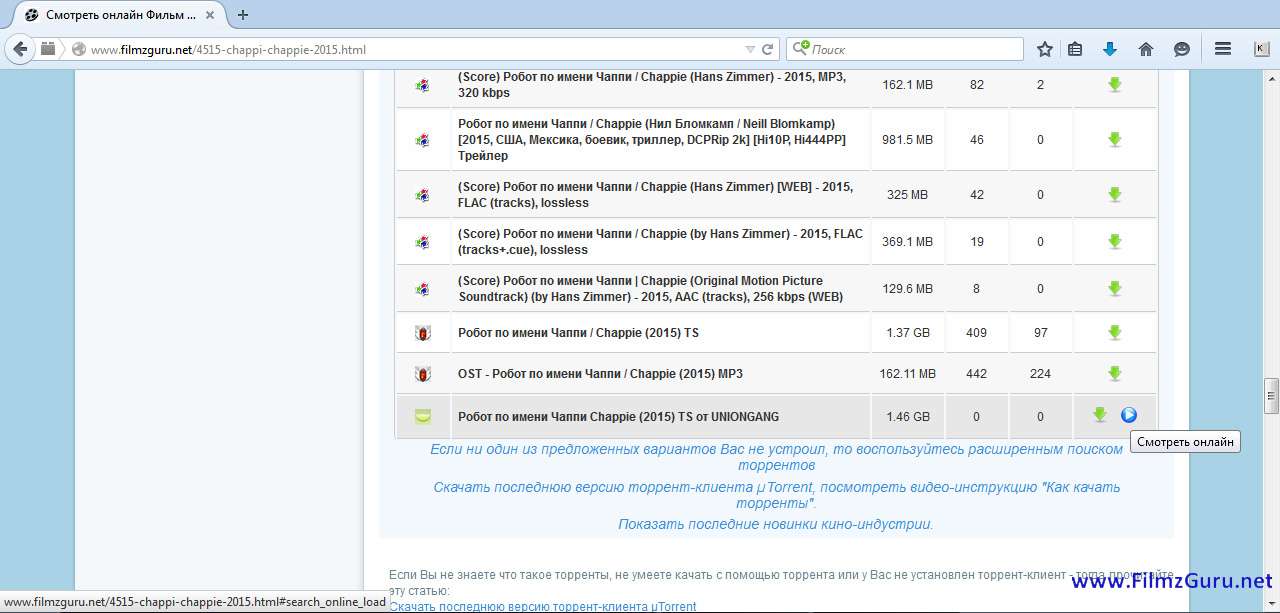Click the Показать последние новинки кино-индустрии link
Viewport: 1280px width, 613px height.
775,524
